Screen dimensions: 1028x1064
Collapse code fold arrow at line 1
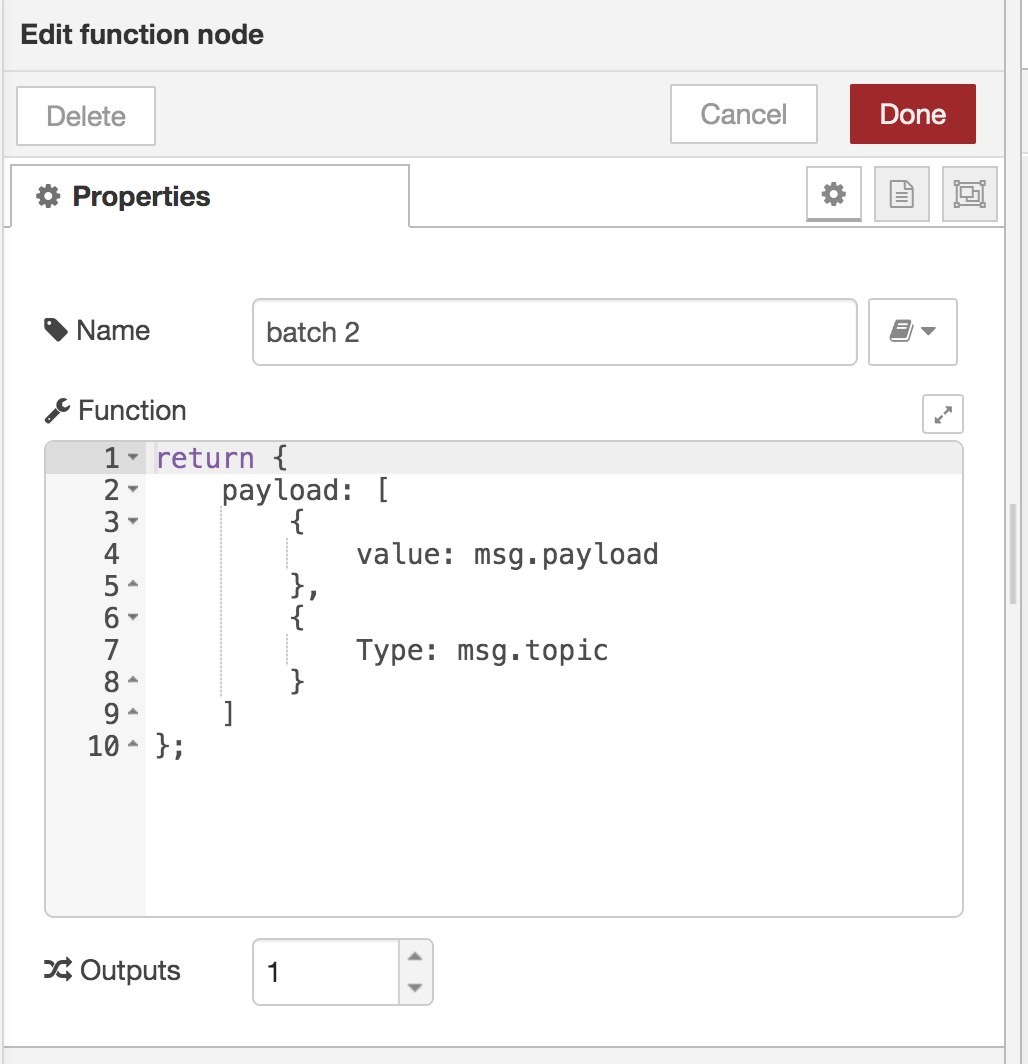(134, 459)
